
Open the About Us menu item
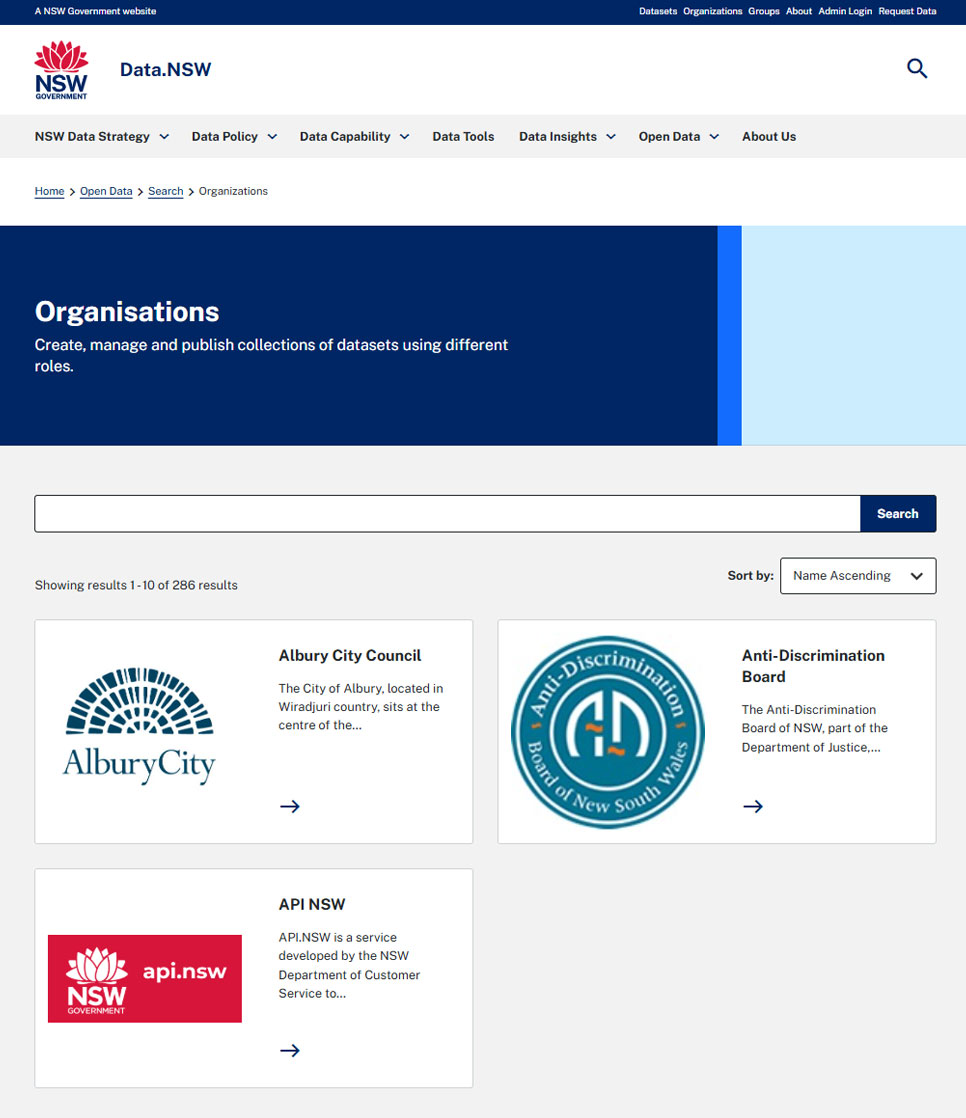pos(769,136)
